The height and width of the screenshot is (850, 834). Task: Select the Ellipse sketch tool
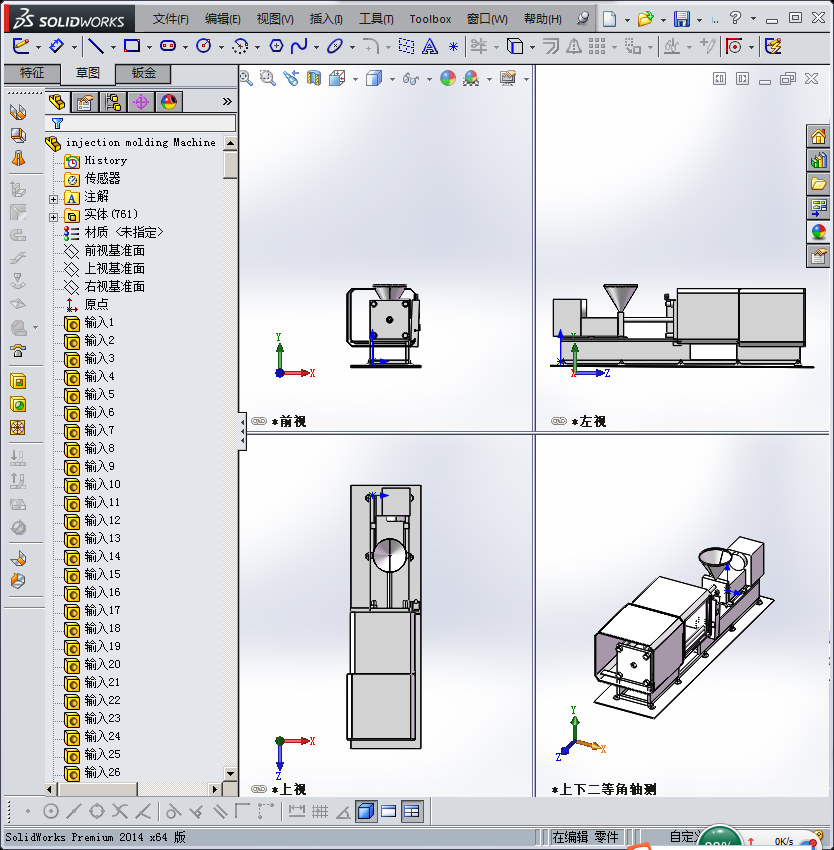click(335, 46)
